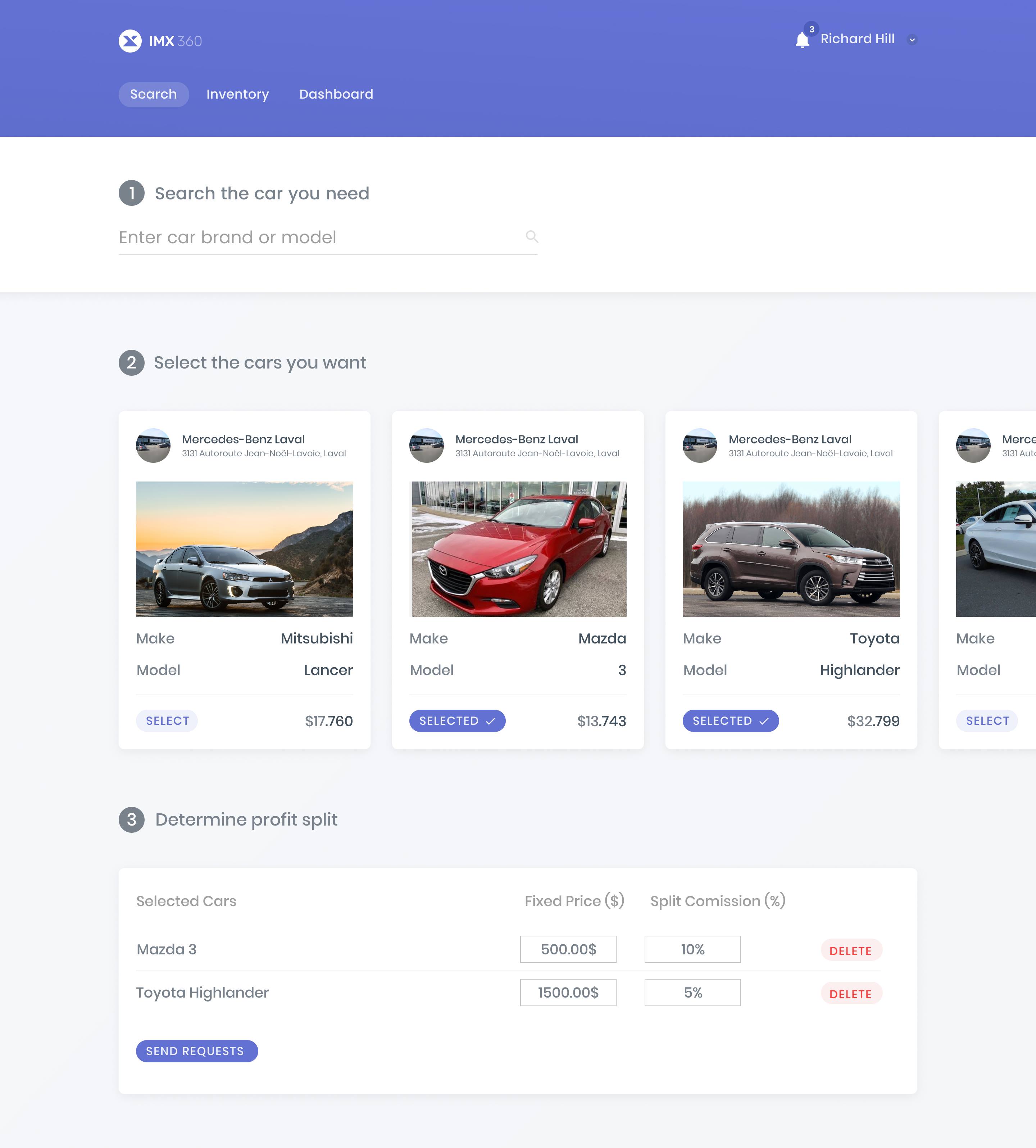Click dealer avatar on Mitsubishi card
Image resolution: width=1036 pixels, height=1148 pixels.
(x=153, y=445)
